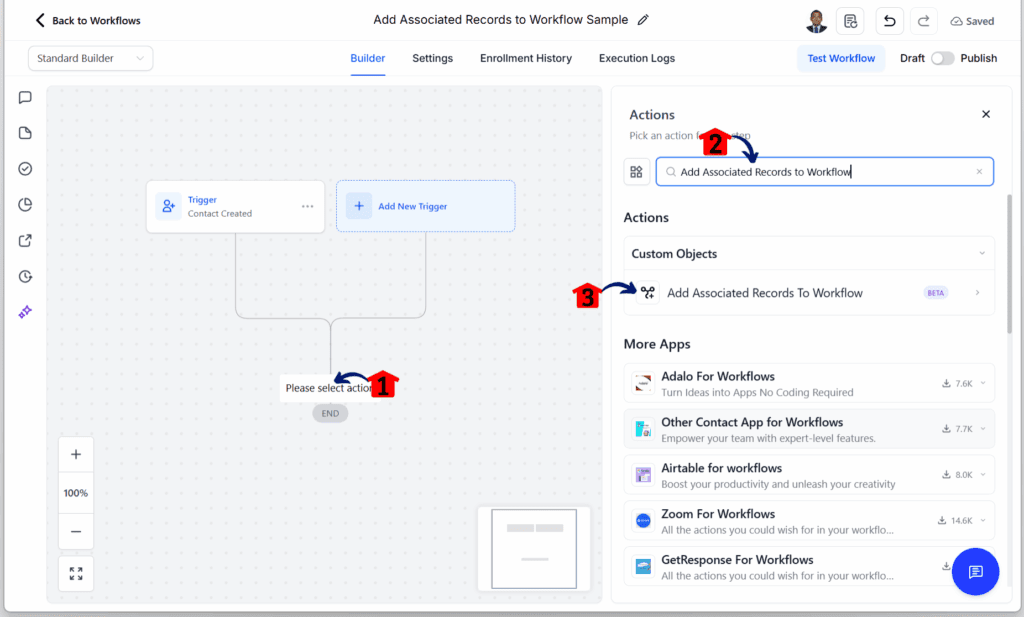Open the Standard Builder dropdown

click(x=90, y=58)
